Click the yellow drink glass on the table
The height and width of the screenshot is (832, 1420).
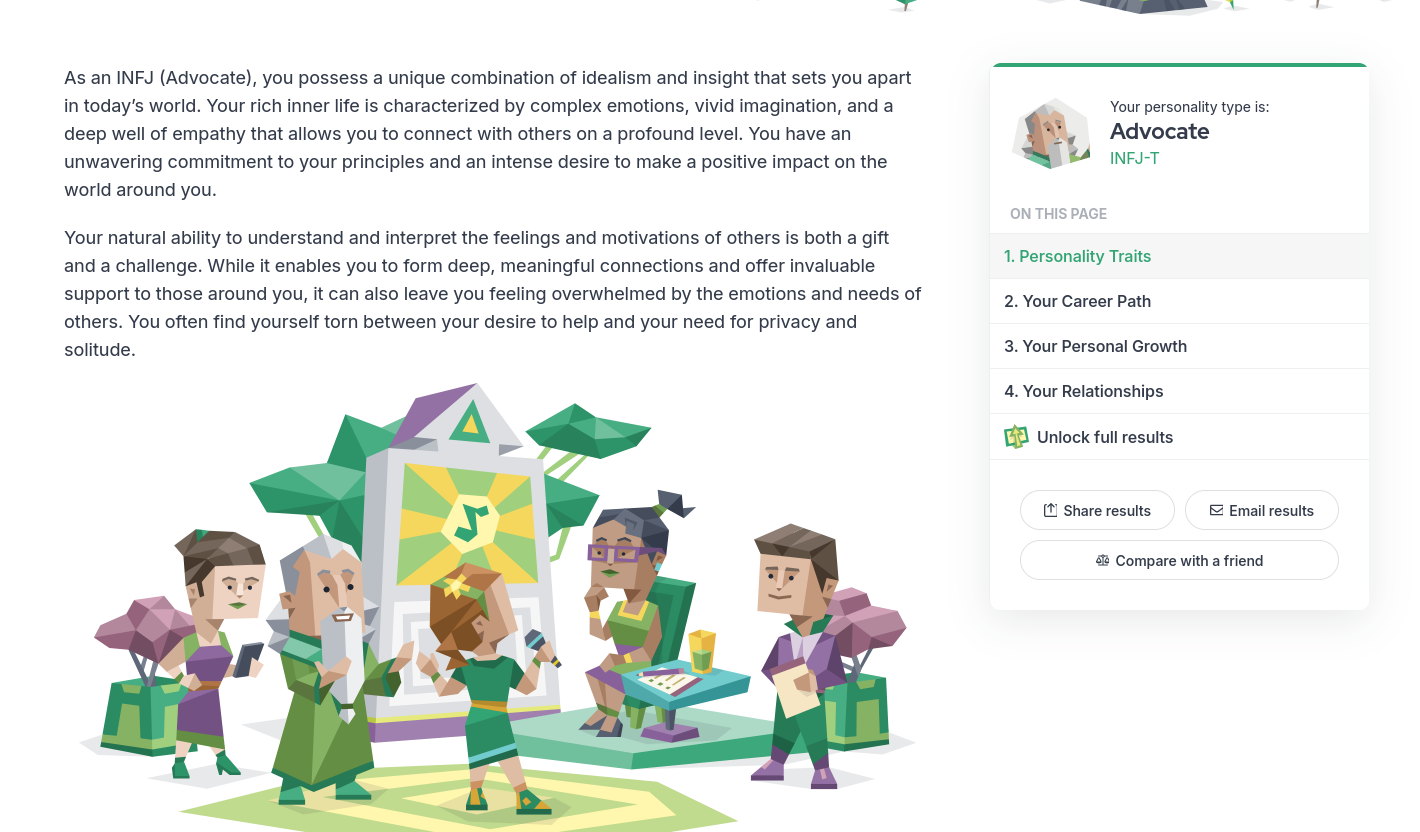pos(702,651)
